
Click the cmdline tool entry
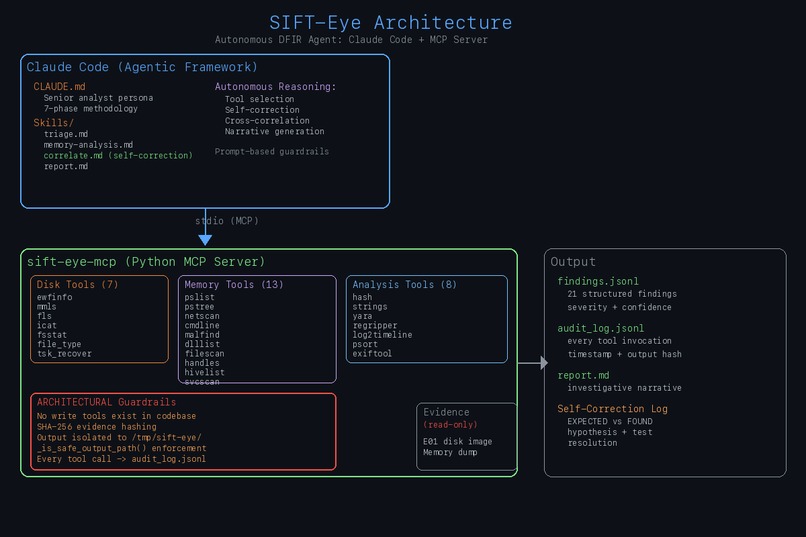[202, 325]
